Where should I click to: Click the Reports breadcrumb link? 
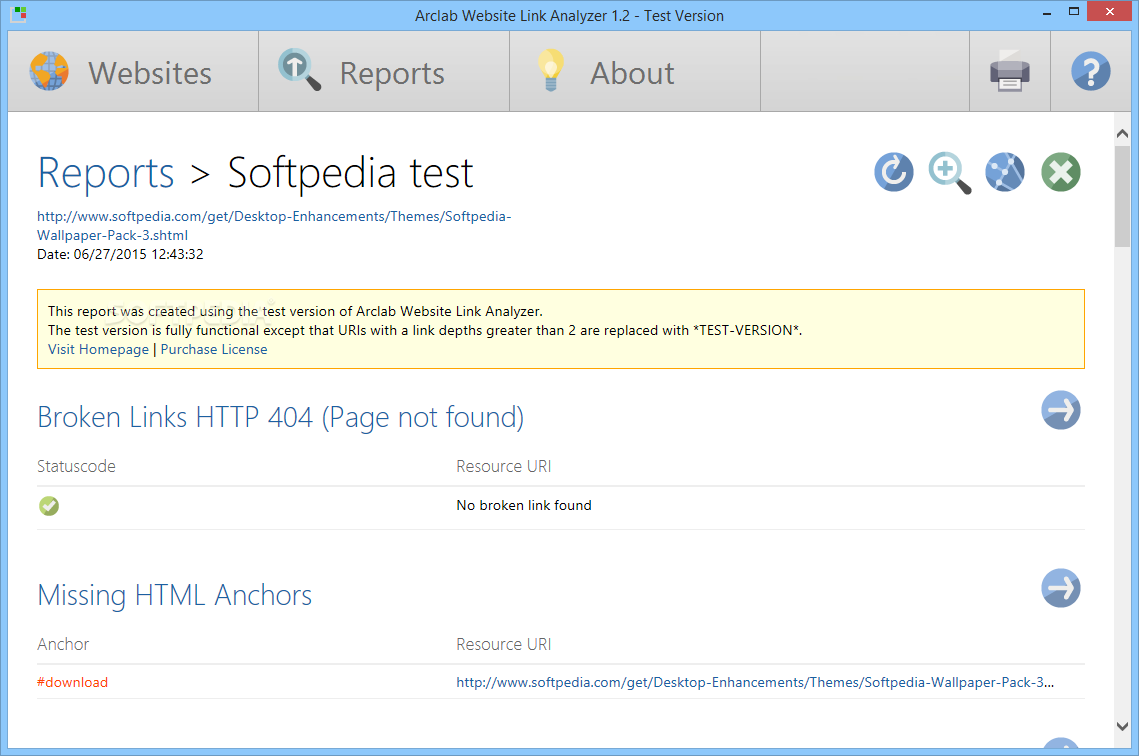[106, 173]
